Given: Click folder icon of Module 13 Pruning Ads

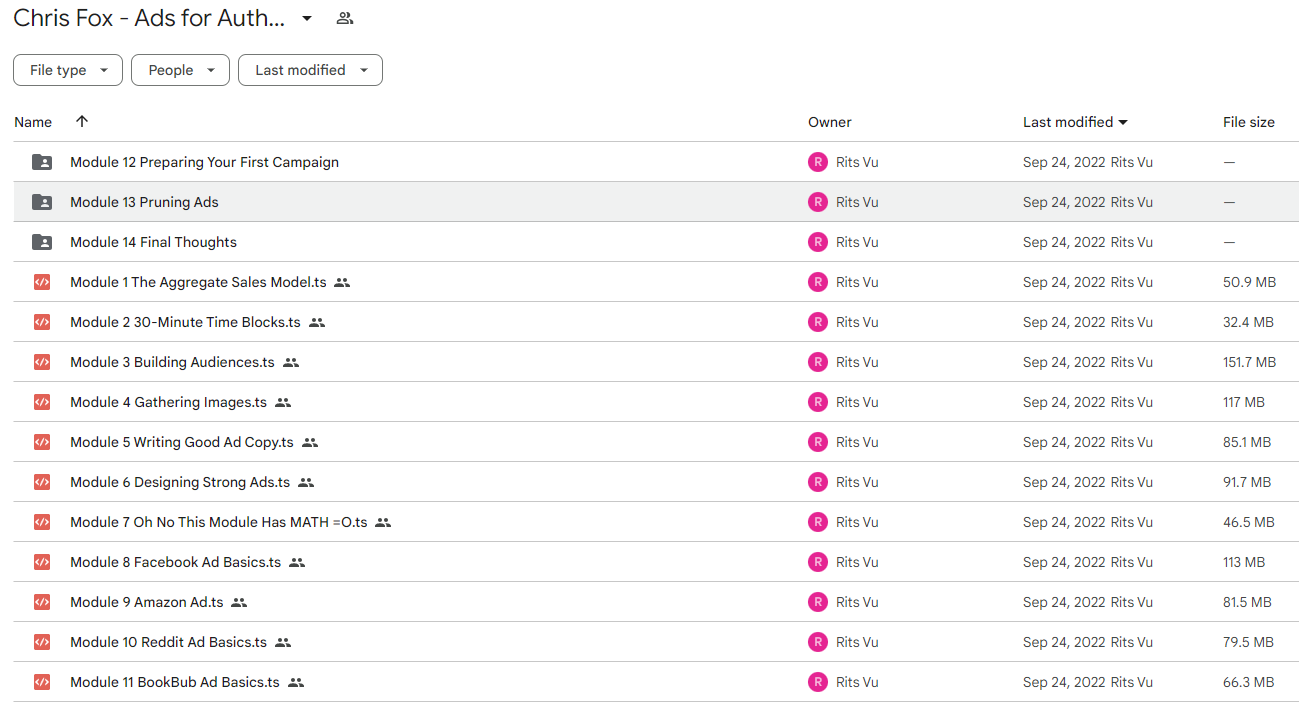Looking at the screenshot, I should [x=42, y=202].
